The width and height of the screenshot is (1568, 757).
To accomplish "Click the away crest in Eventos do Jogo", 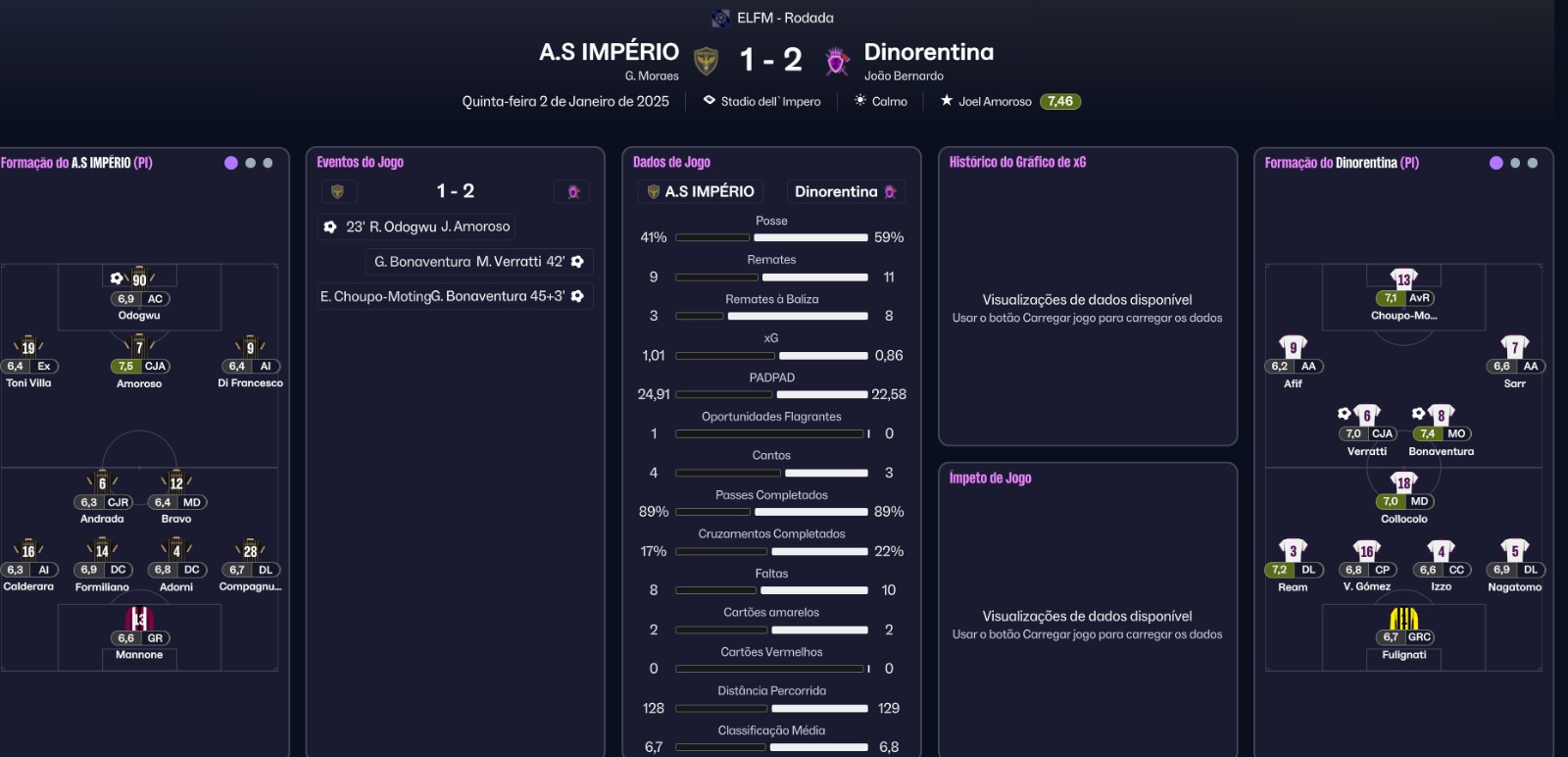I will click(x=573, y=191).
